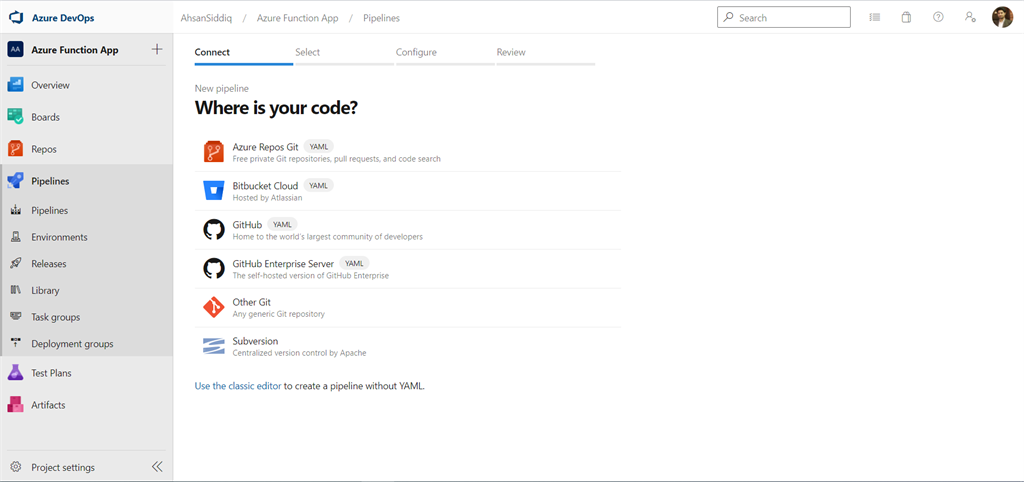Open the Environments menu label
The height and width of the screenshot is (482, 1024).
coord(59,237)
